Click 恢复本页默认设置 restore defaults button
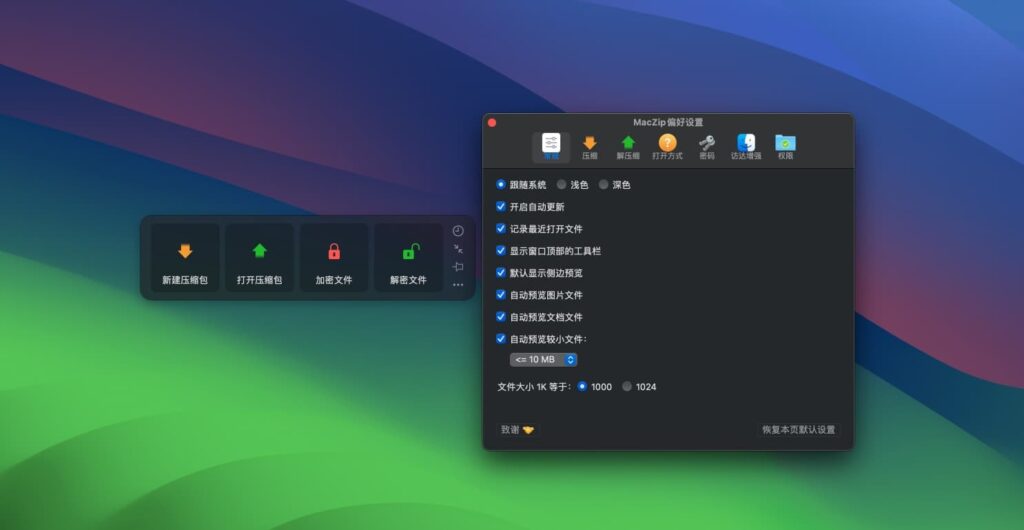The image size is (1024, 530). 799,429
